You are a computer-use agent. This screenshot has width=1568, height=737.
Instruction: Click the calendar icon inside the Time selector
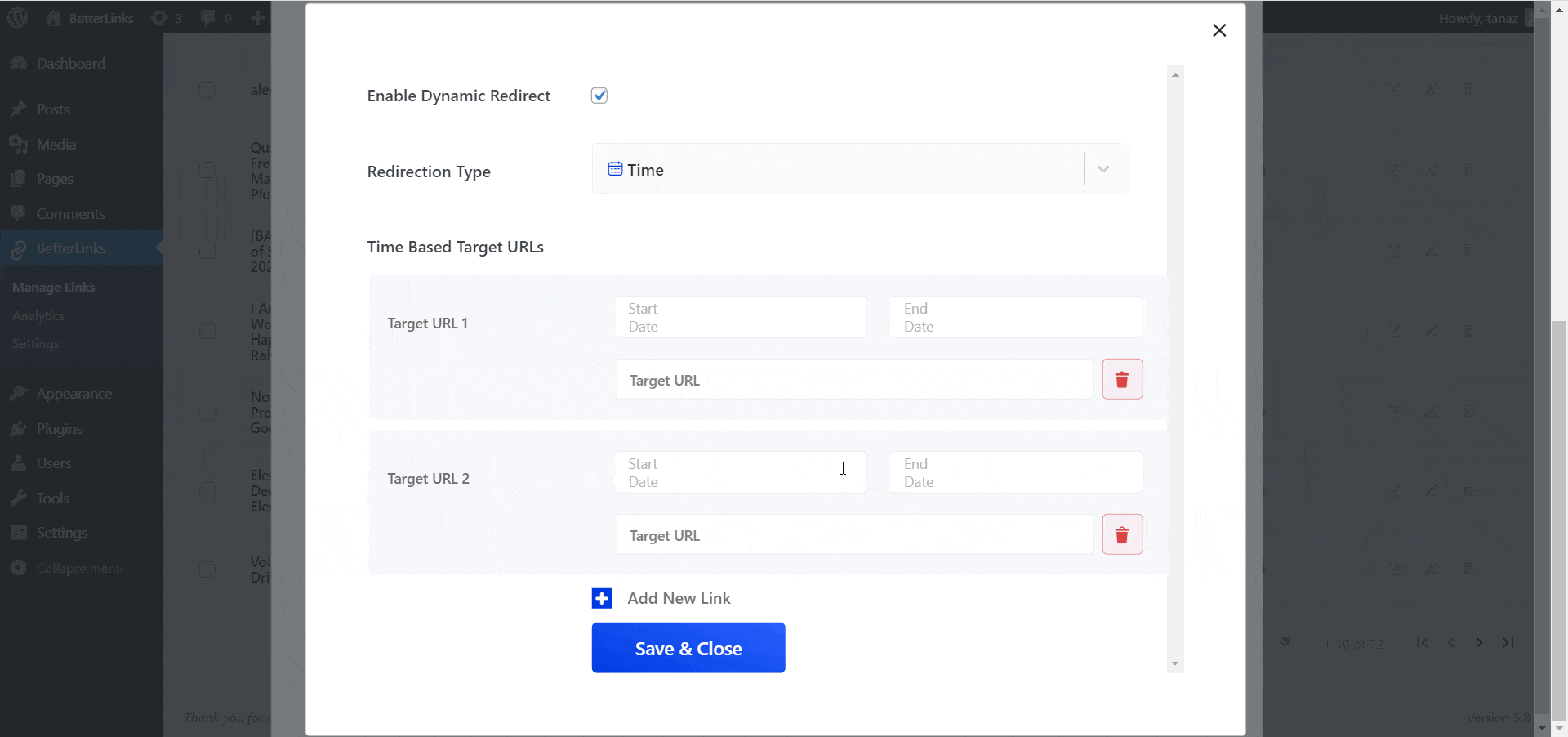tap(615, 168)
